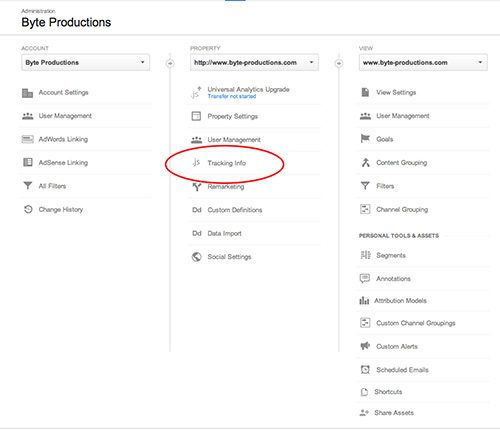Open Attribution Models
The image size is (500, 430).
[400, 301]
